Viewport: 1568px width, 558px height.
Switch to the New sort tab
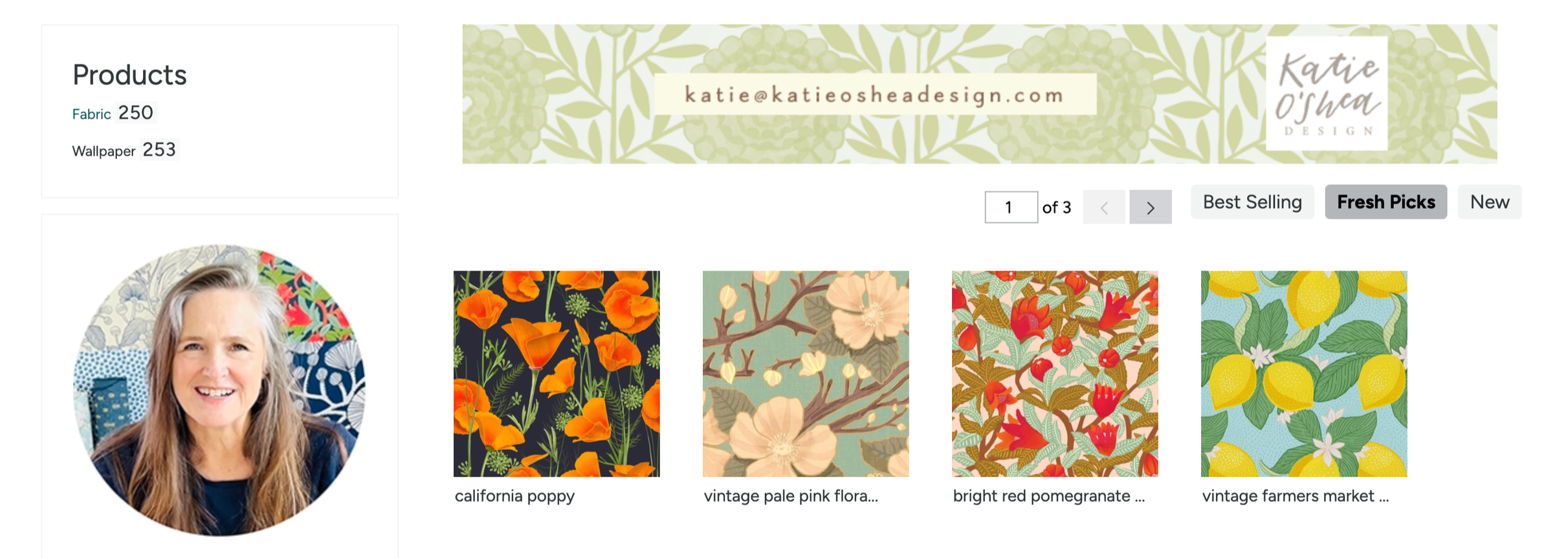pyautogui.click(x=1489, y=202)
